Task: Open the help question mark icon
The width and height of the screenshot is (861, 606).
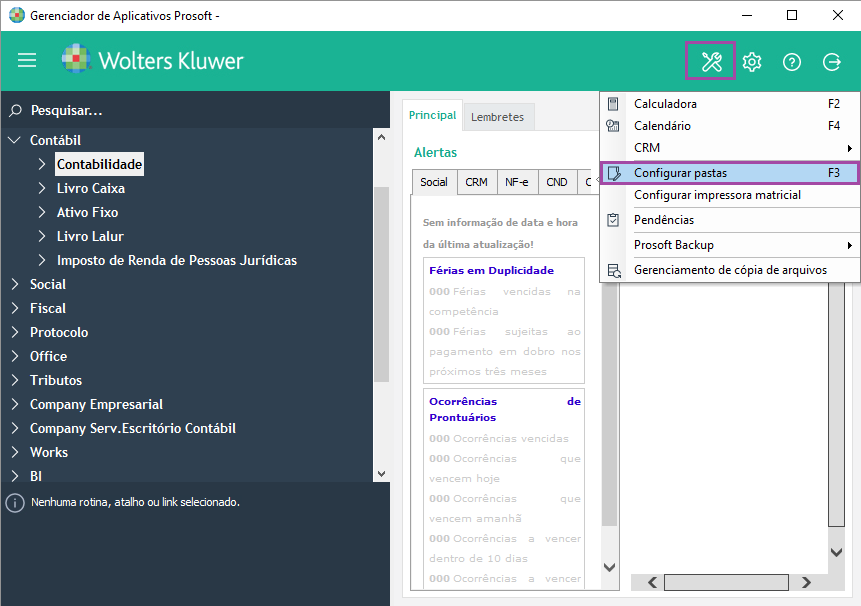Action: (791, 61)
